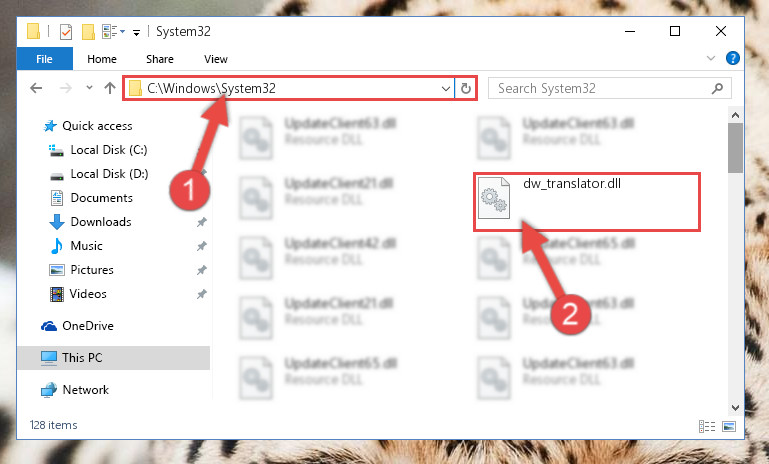The width and height of the screenshot is (769, 464).
Task: Switch to the View ribbon tab
Action: pos(216,59)
